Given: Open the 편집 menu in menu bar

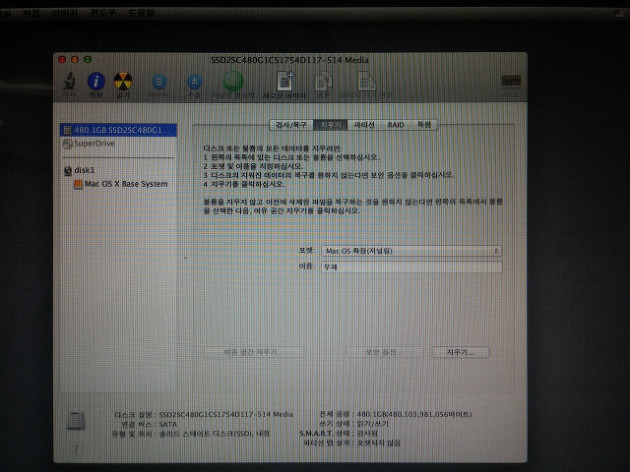Looking at the screenshot, I should (x=31, y=13).
